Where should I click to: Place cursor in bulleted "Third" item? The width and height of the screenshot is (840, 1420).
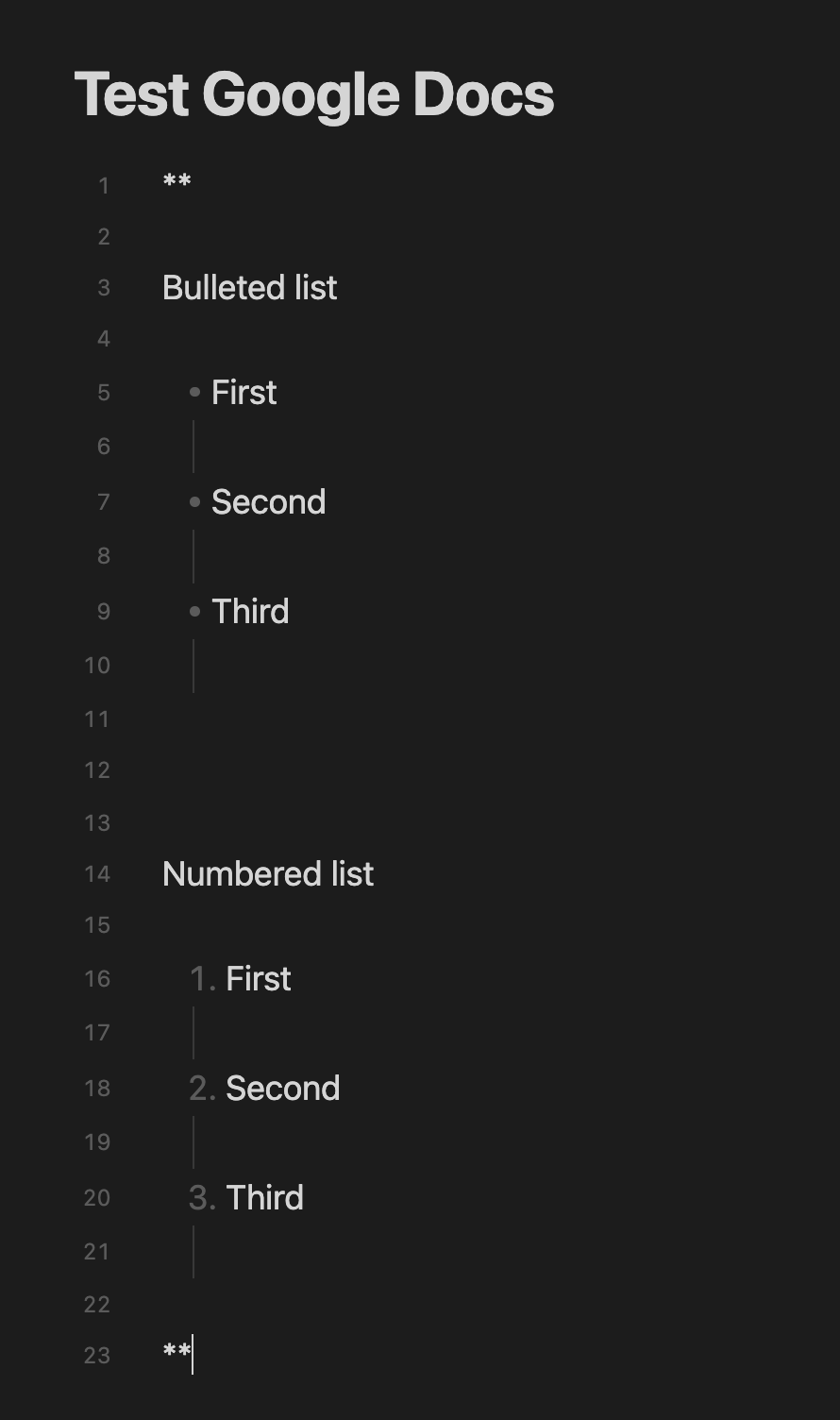(x=250, y=611)
